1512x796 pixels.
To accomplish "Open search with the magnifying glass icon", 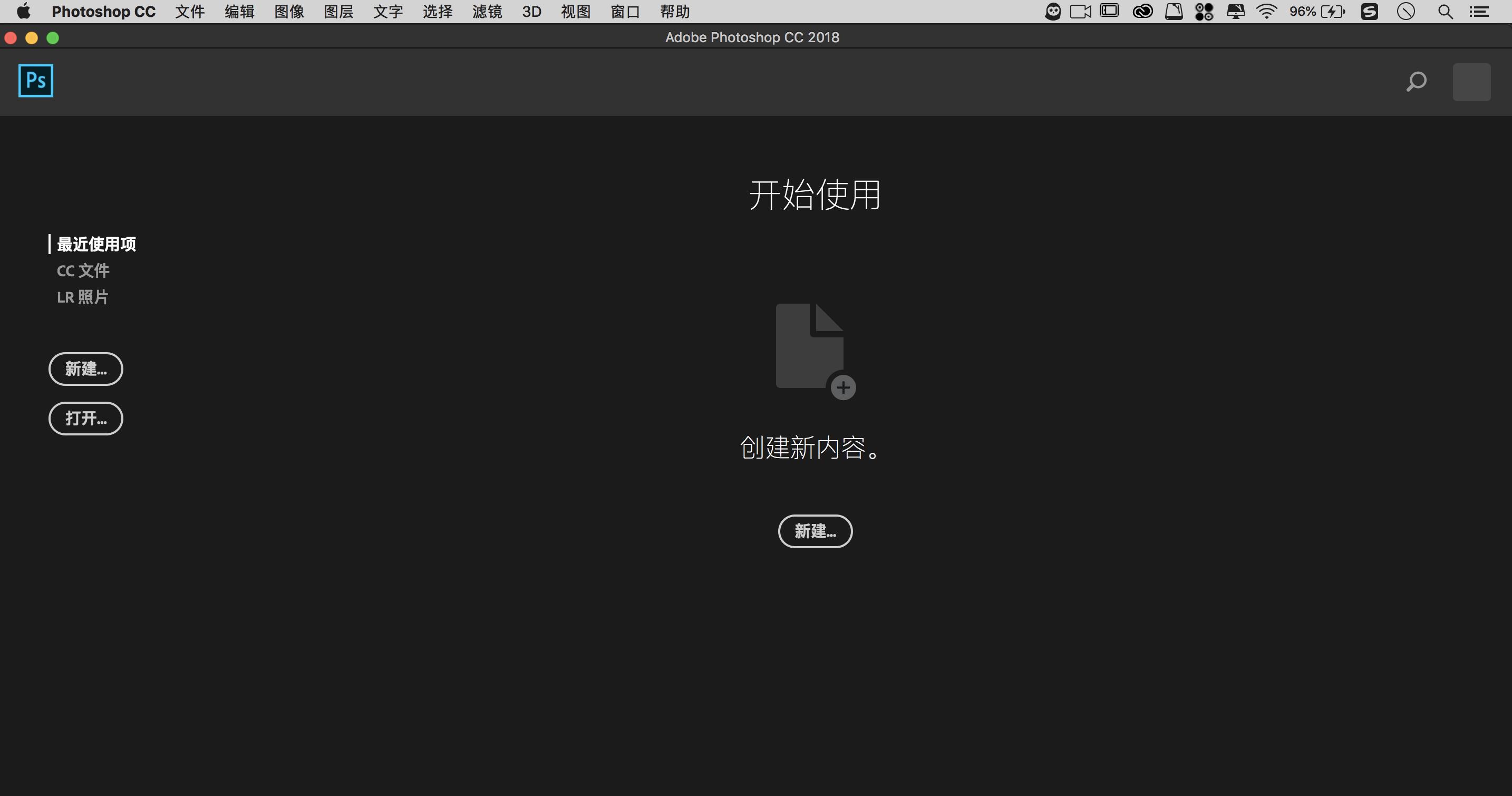I will click(1417, 82).
